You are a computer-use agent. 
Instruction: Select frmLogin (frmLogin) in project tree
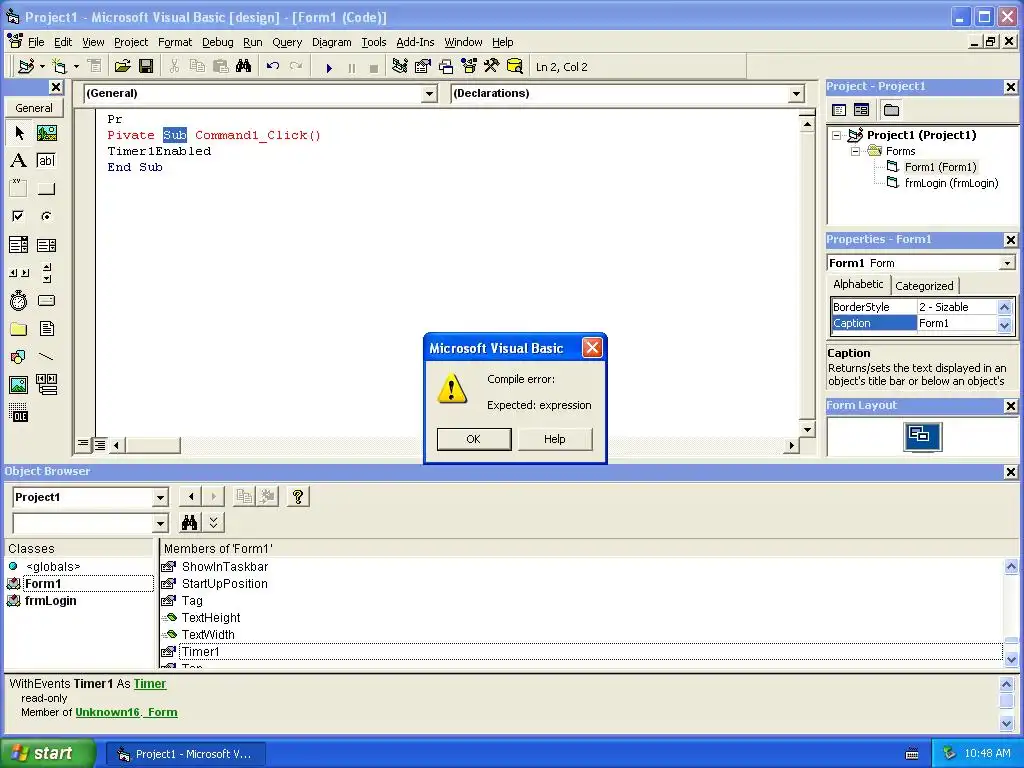[952, 183]
